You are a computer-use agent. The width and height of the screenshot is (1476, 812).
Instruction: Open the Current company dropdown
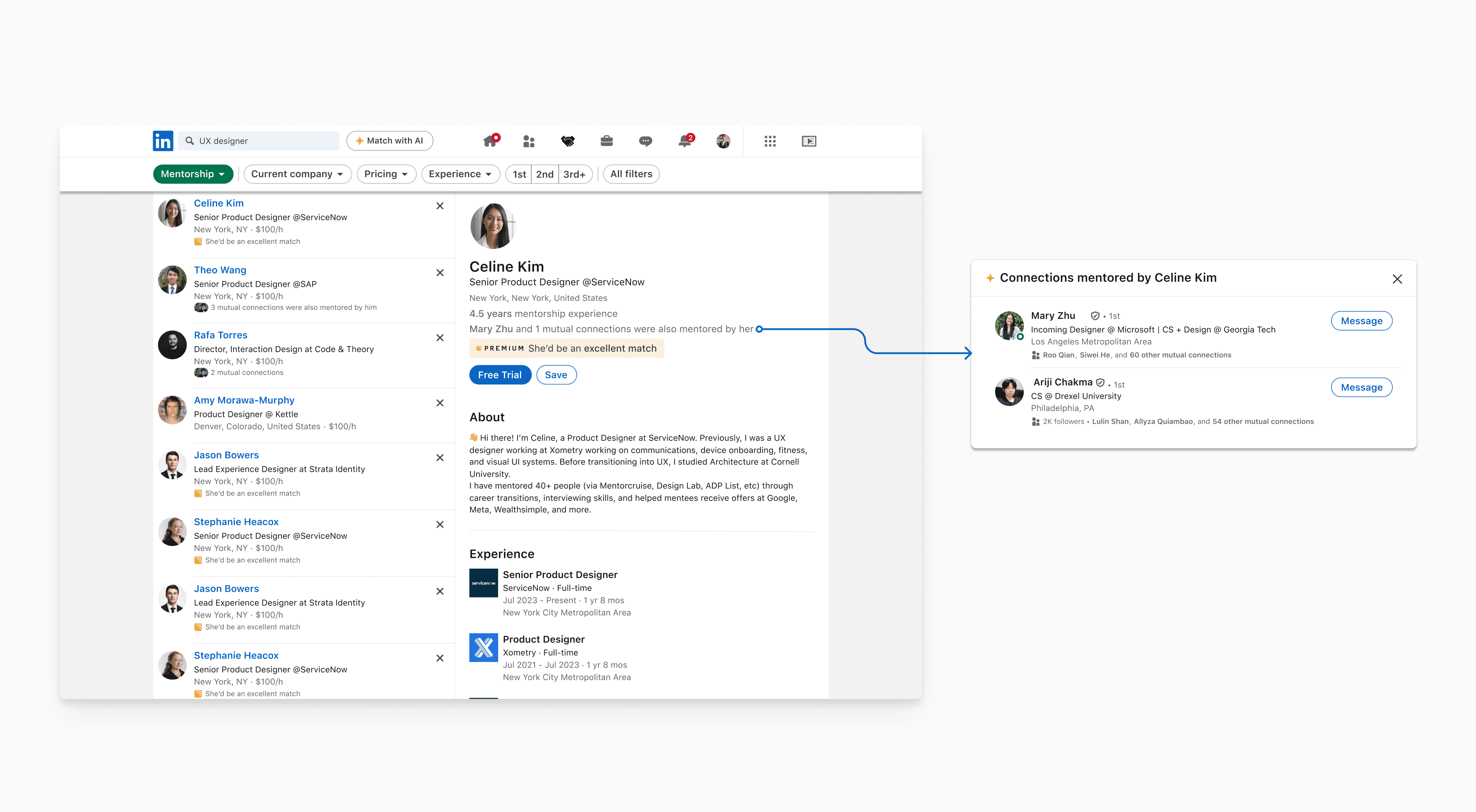pyautogui.click(x=297, y=174)
